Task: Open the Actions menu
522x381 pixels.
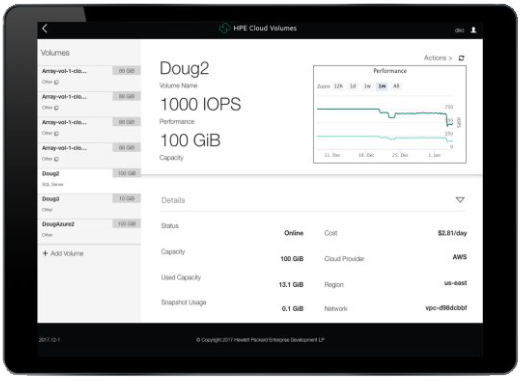Action: click(438, 58)
